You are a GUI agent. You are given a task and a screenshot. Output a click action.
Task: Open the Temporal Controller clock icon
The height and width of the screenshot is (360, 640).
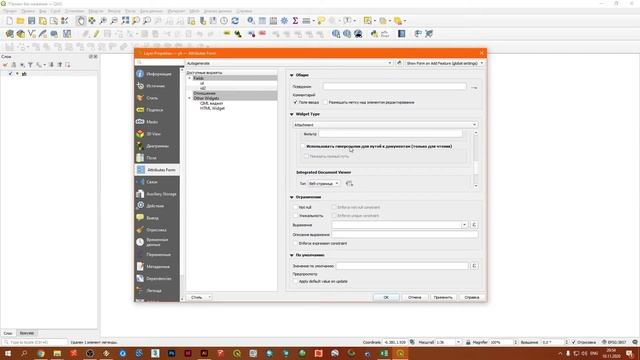(224, 21)
